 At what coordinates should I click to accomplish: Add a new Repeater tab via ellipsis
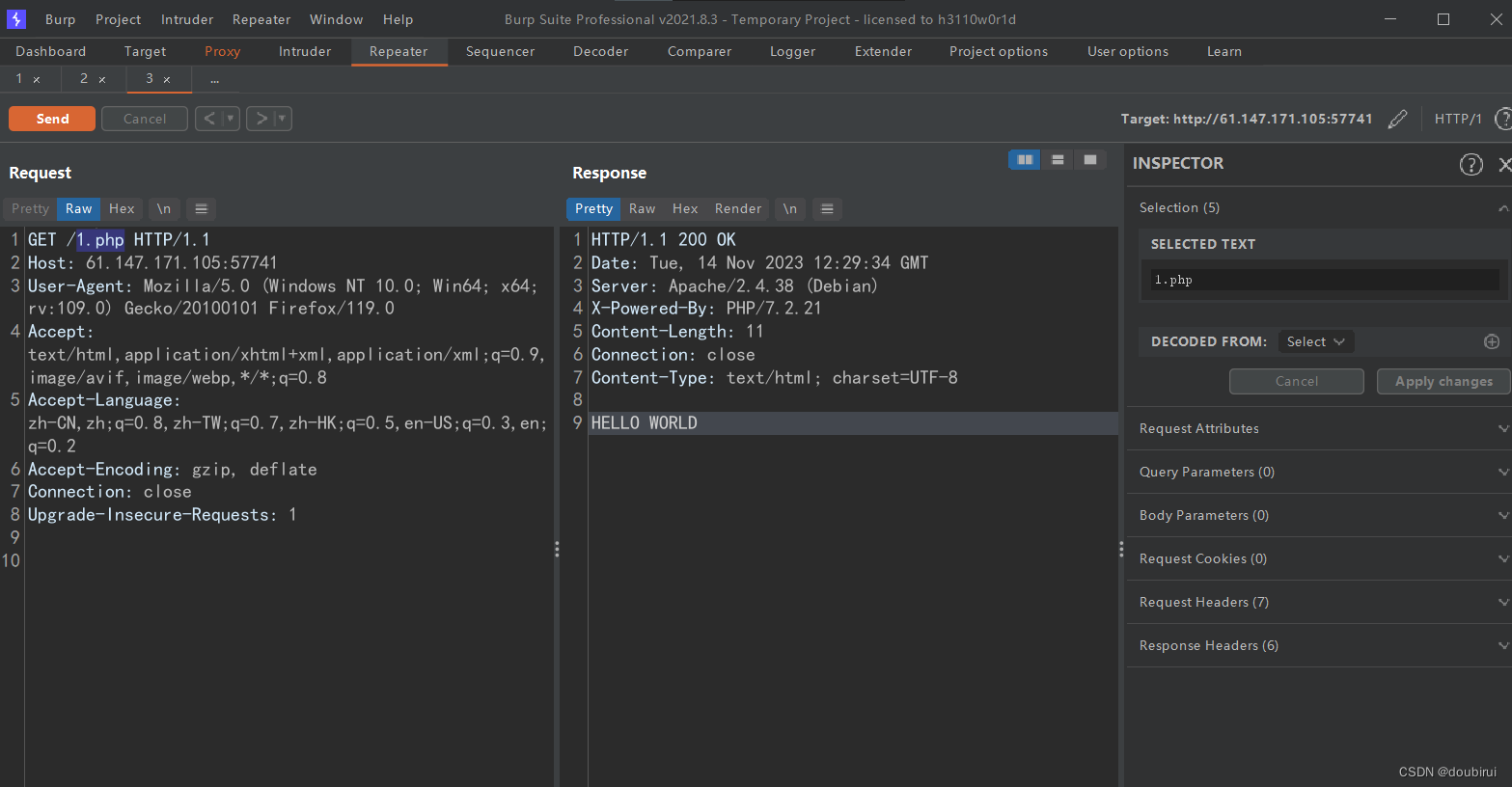214,79
